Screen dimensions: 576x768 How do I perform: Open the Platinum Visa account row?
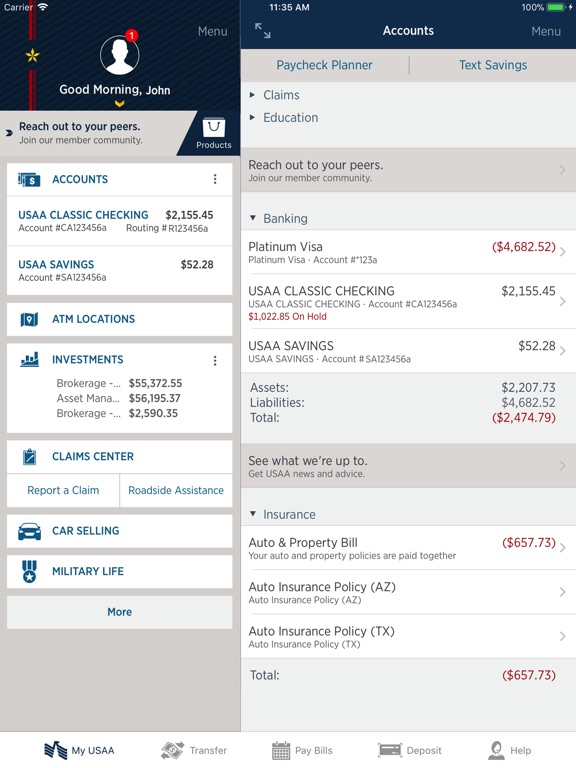[x=408, y=252]
